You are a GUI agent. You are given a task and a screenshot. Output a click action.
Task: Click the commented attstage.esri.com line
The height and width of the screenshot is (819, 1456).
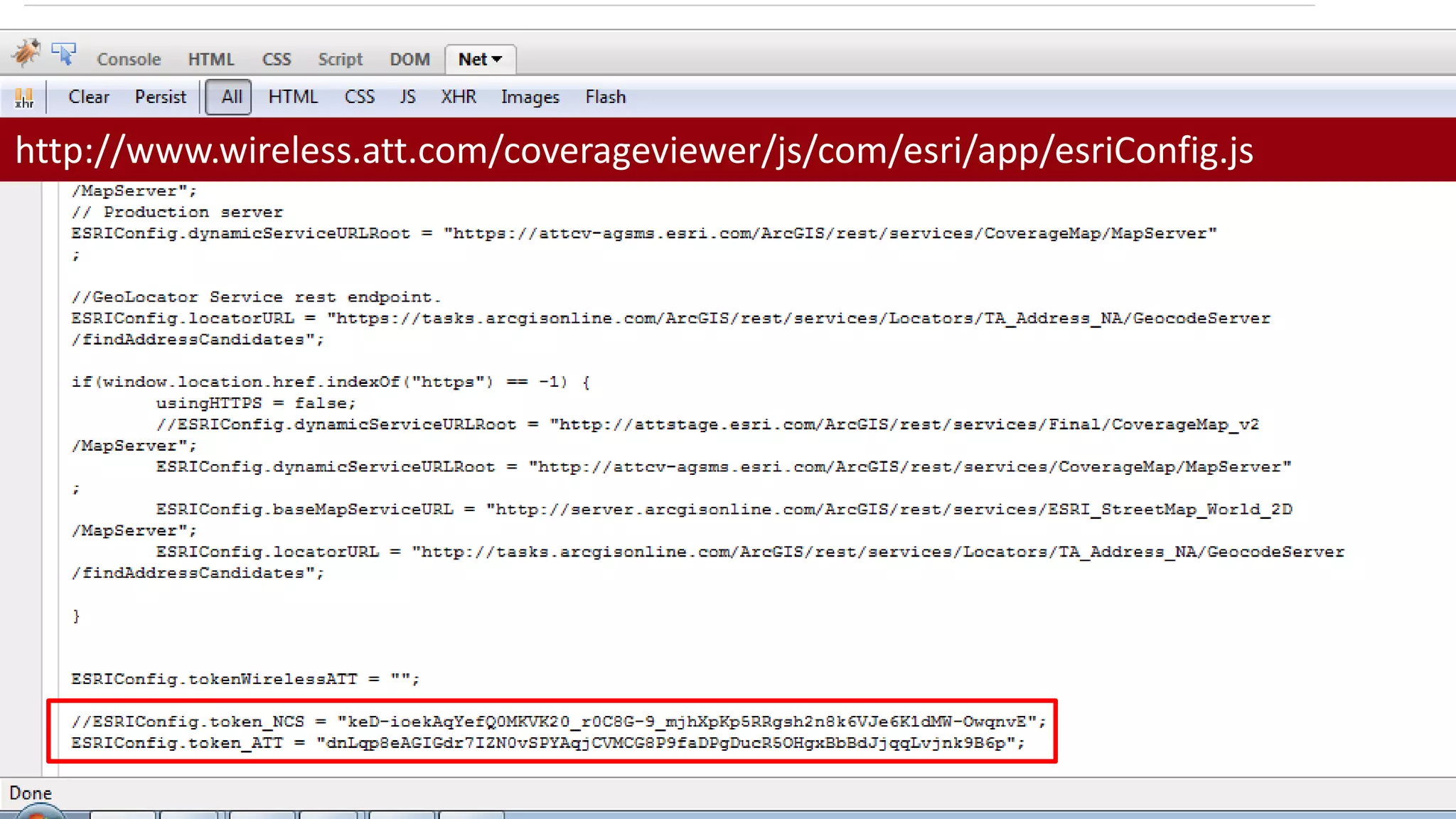(707, 424)
